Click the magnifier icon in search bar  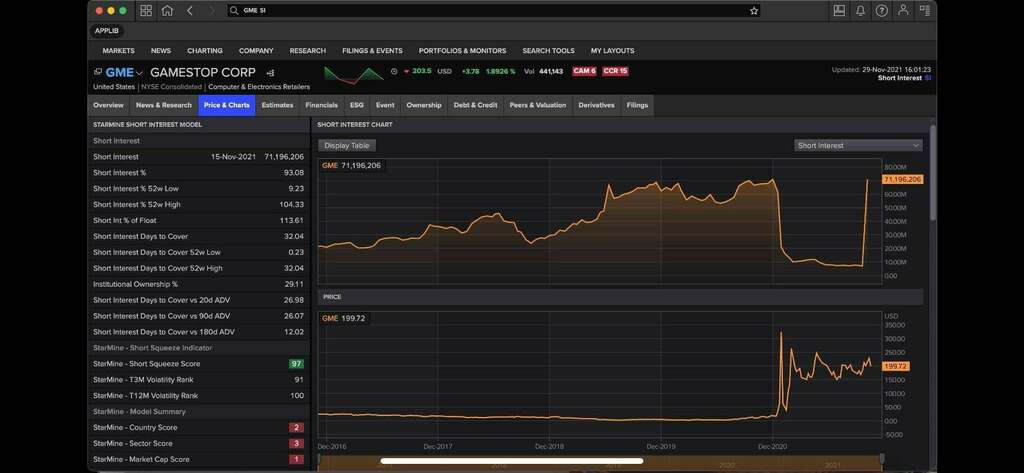tap(234, 10)
